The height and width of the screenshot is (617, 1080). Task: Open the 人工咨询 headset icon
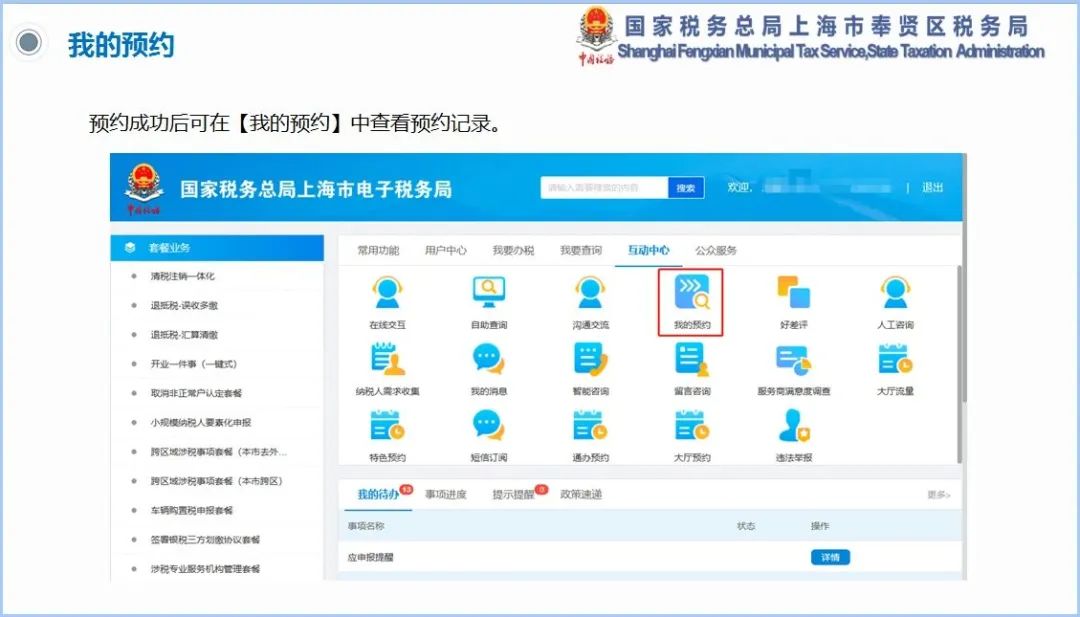[x=895, y=294]
